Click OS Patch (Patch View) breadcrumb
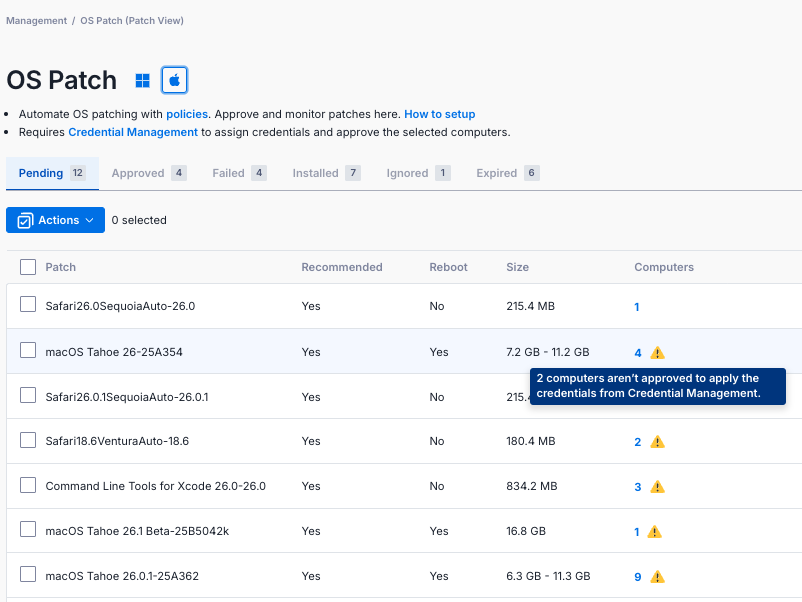 (x=132, y=20)
